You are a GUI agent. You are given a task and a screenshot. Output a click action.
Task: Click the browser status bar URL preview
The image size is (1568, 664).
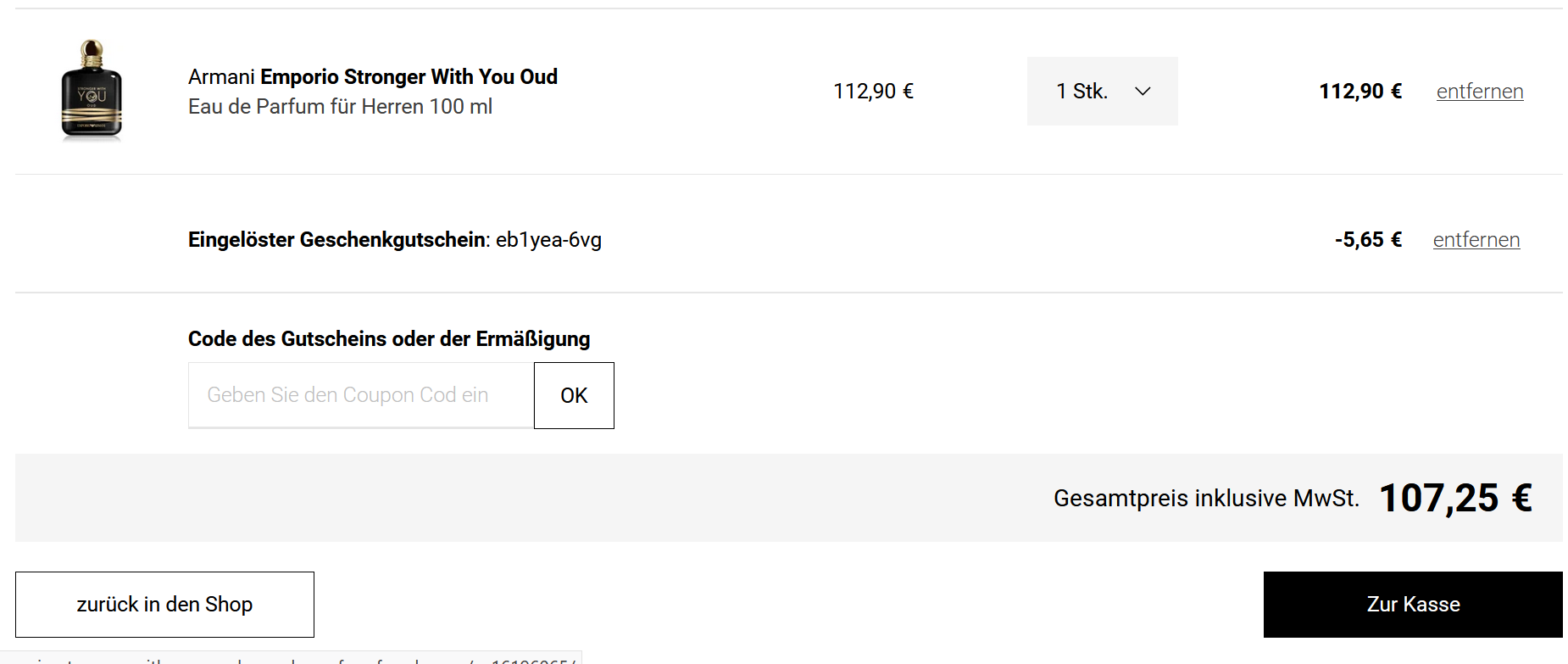click(291, 658)
